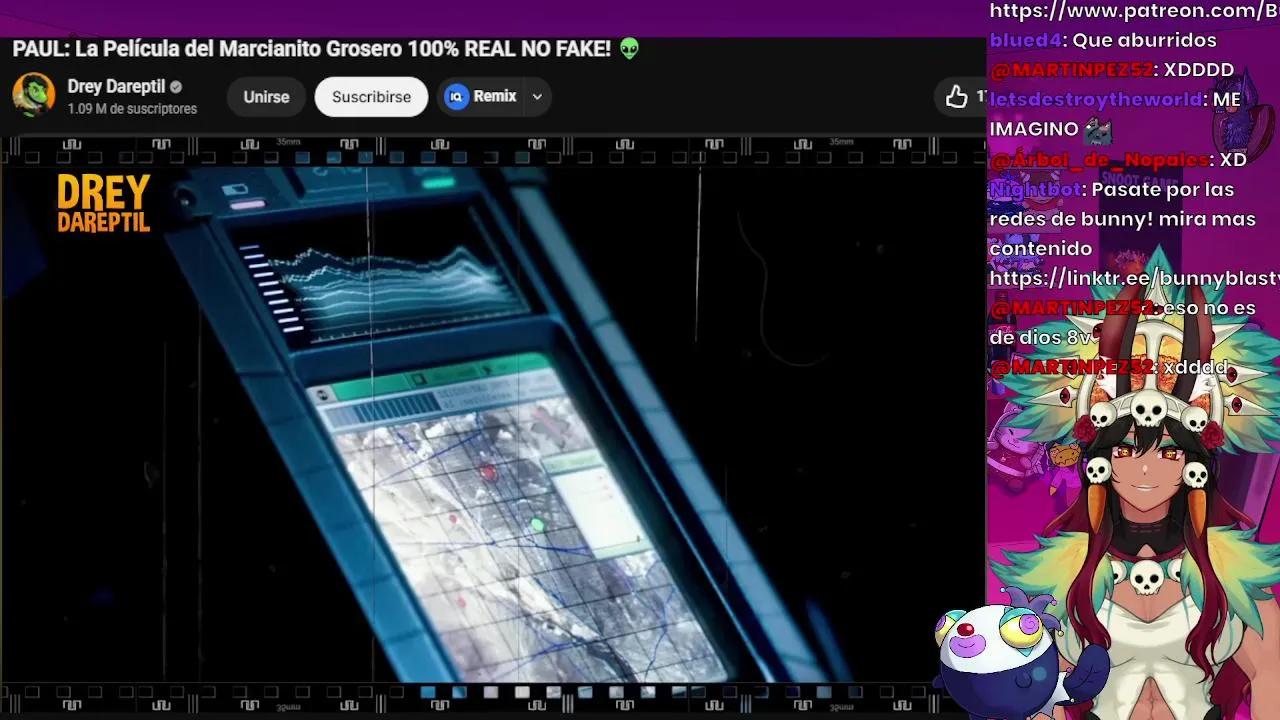
Task: Click username Árbol_de_Nopales in chat
Action: pyautogui.click(x=1099, y=160)
